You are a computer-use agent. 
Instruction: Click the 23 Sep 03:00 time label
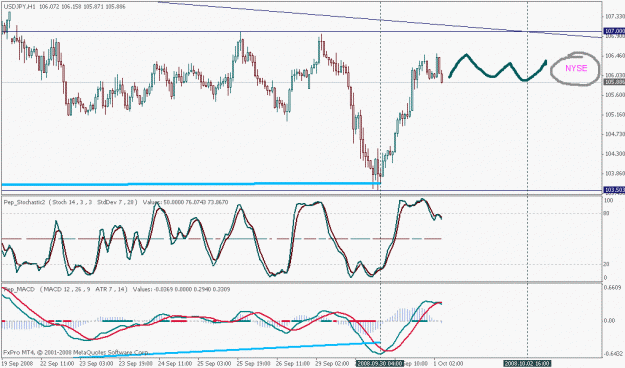(96, 364)
